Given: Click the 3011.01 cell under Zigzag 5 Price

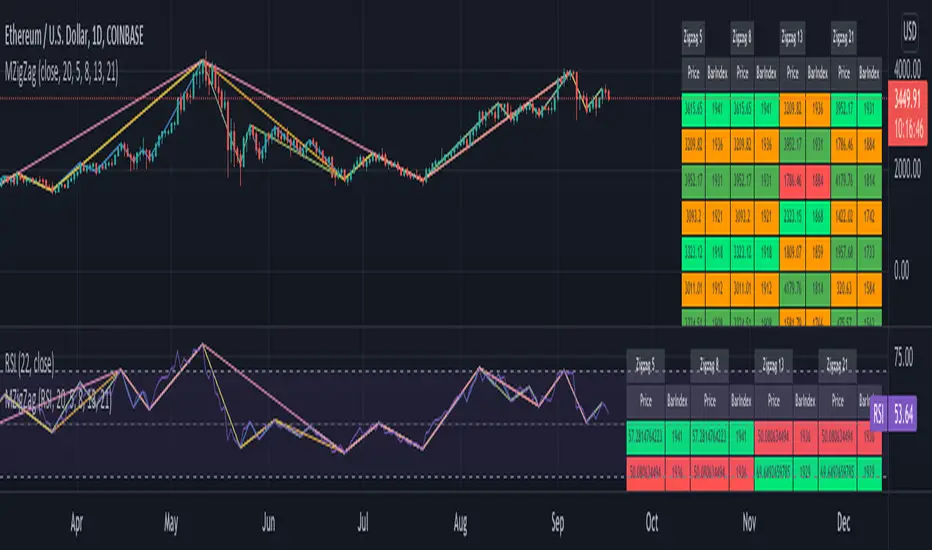Looking at the screenshot, I should 694,289.
